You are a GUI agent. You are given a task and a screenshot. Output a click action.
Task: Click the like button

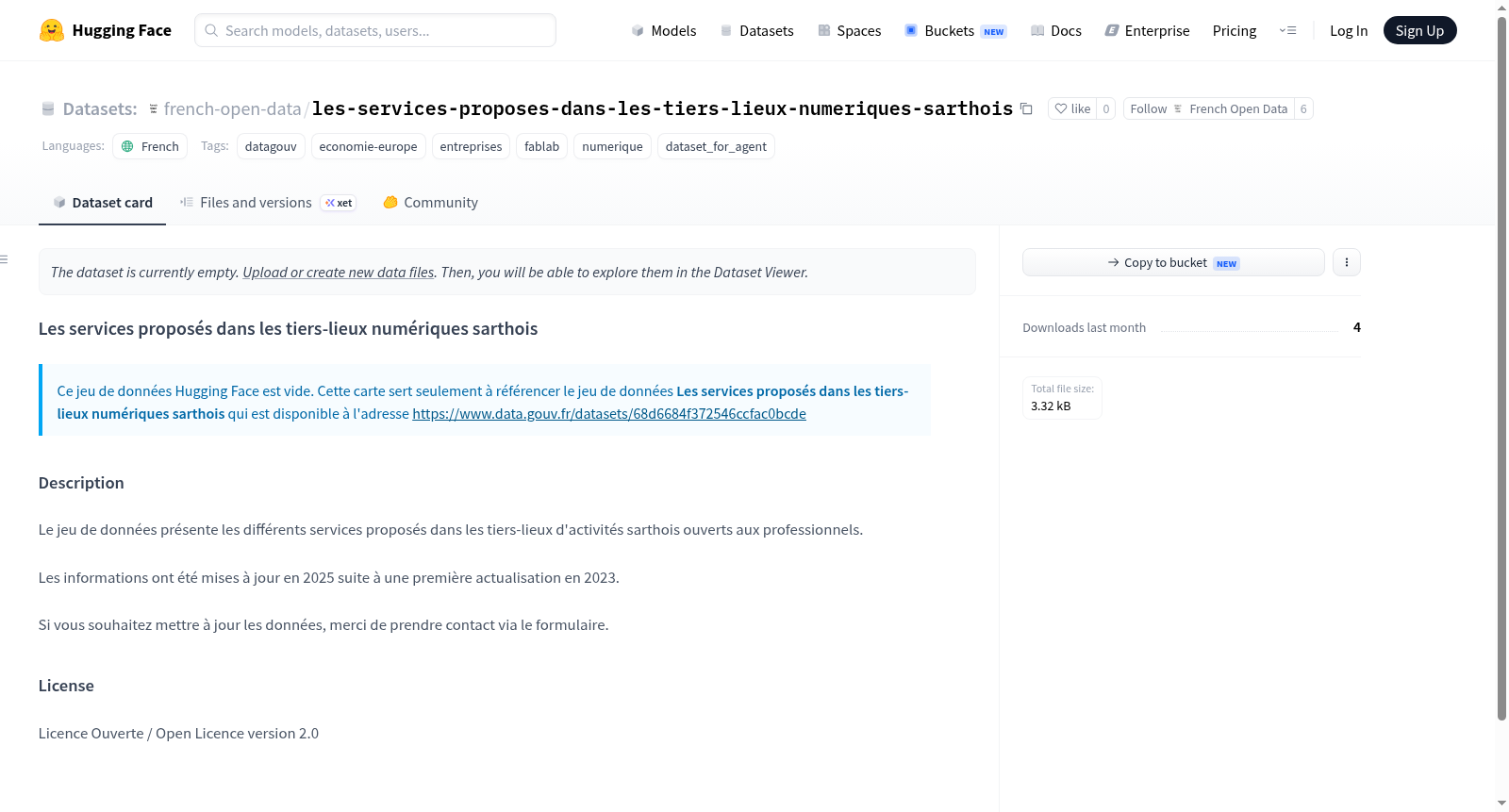pos(1072,108)
